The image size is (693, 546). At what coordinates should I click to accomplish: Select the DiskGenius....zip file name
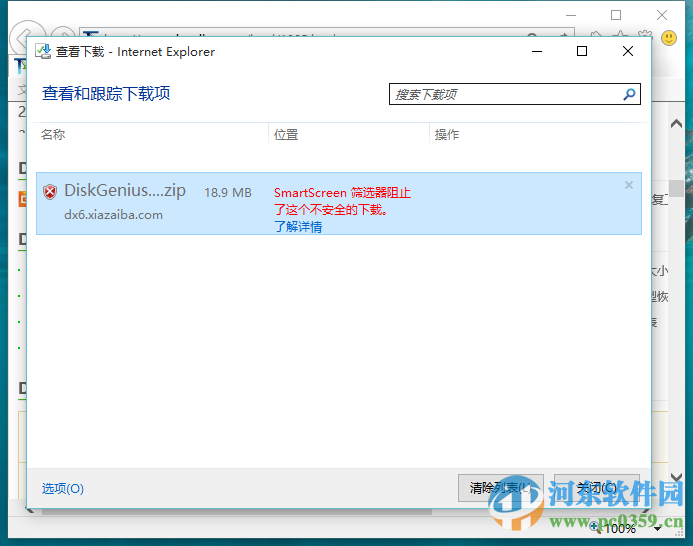[x=125, y=191]
